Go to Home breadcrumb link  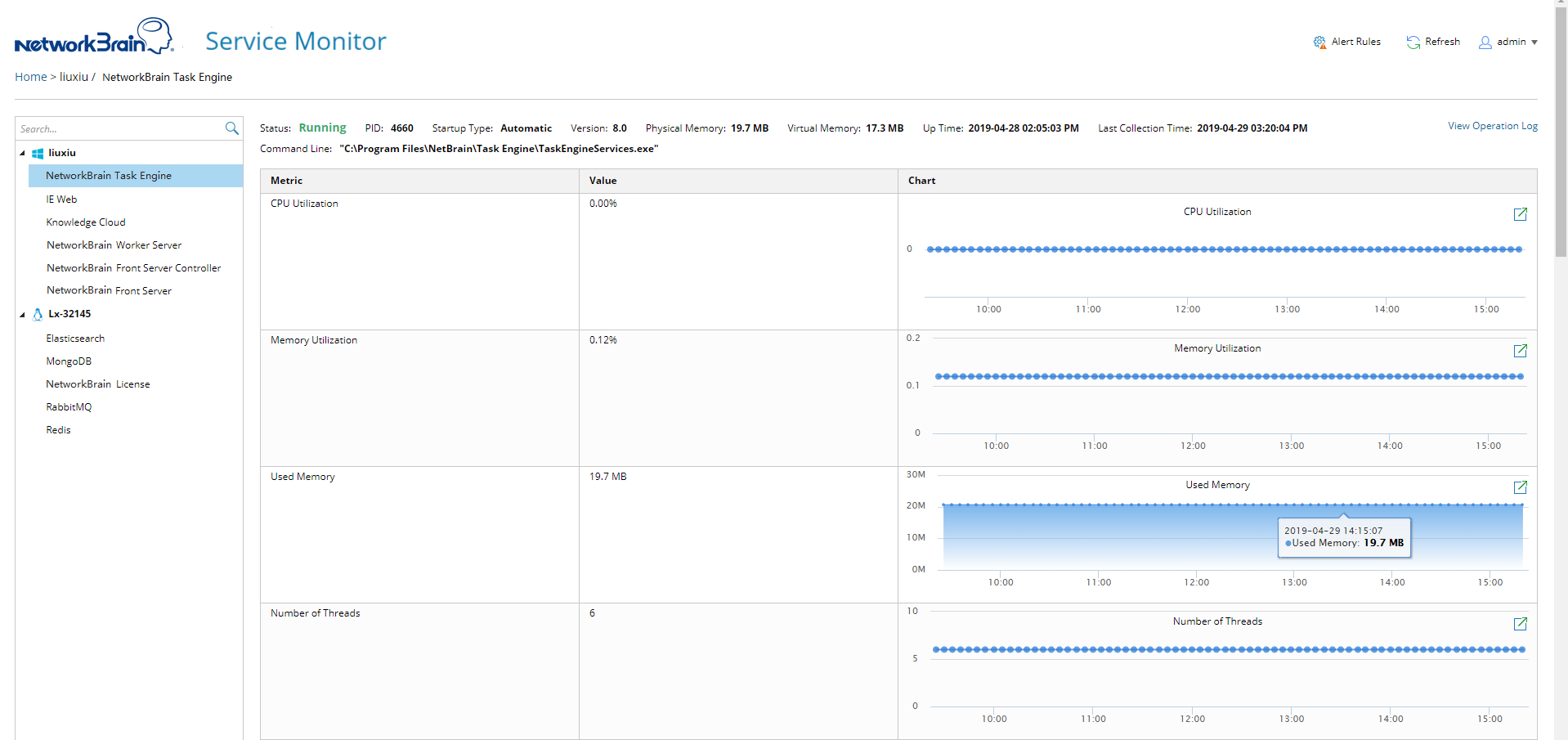[x=31, y=77]
